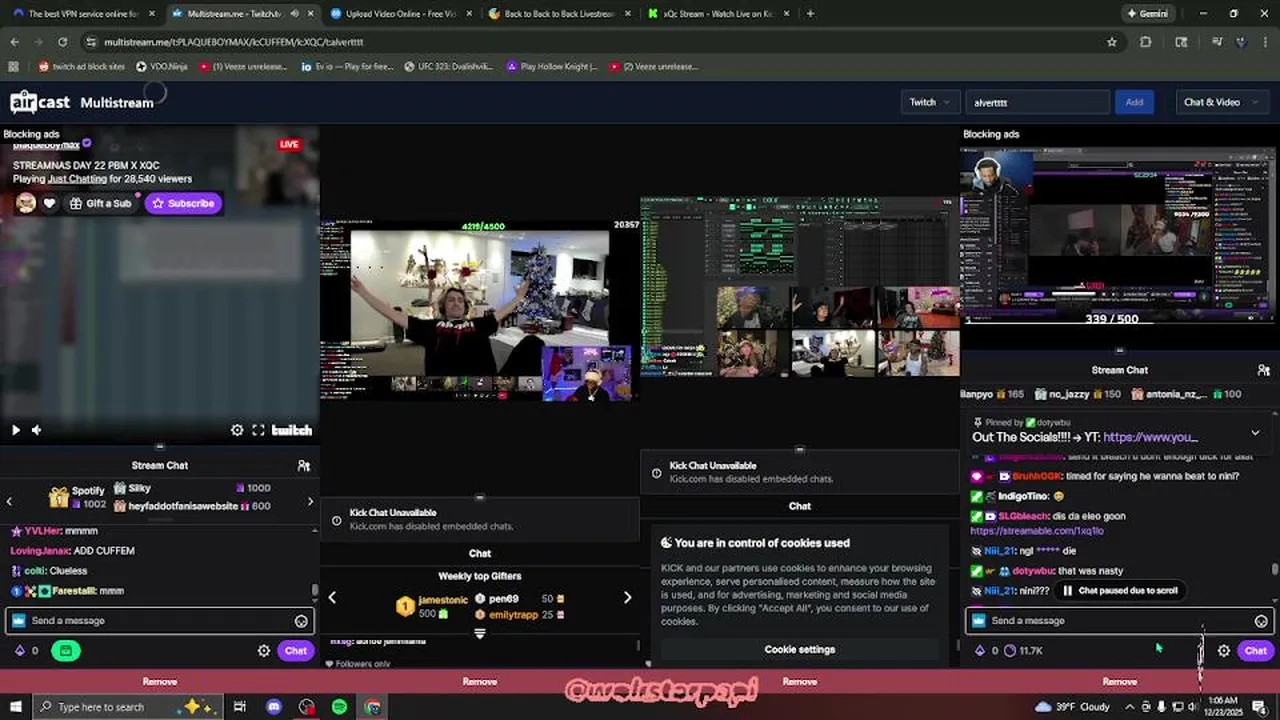This screenshot has width=1280, height=720.
Task: Click left chat Send a message field
Action: (x=160, y=620)
